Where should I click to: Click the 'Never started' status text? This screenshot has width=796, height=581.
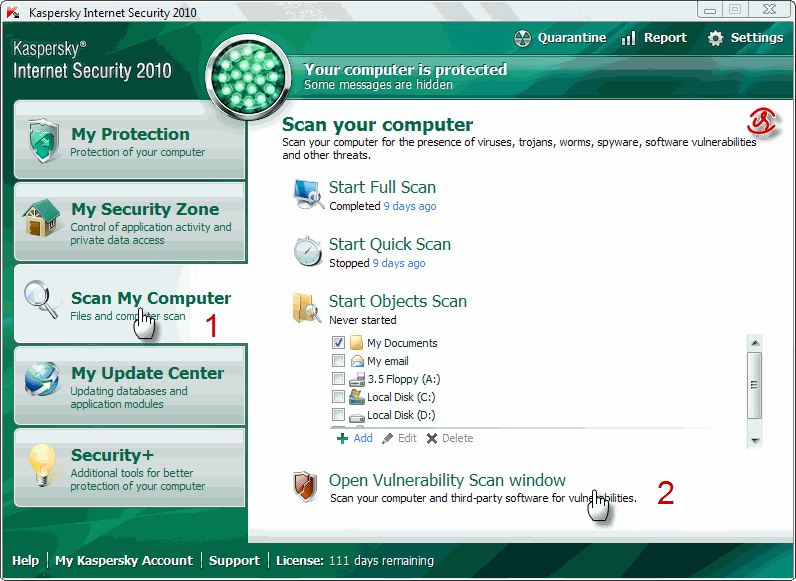coord(362,320)
